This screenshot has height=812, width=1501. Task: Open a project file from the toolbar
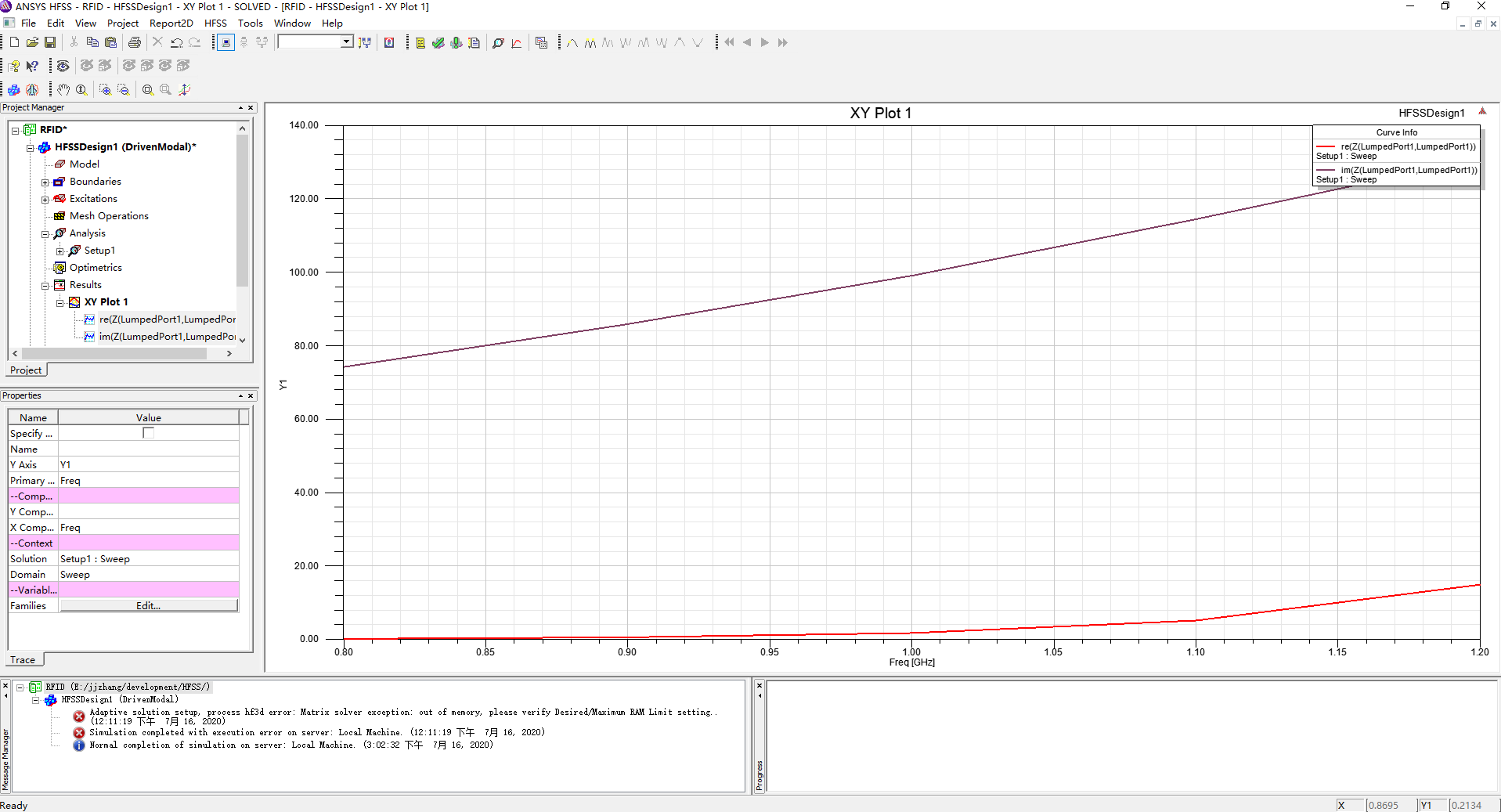(x=32, y=42)
